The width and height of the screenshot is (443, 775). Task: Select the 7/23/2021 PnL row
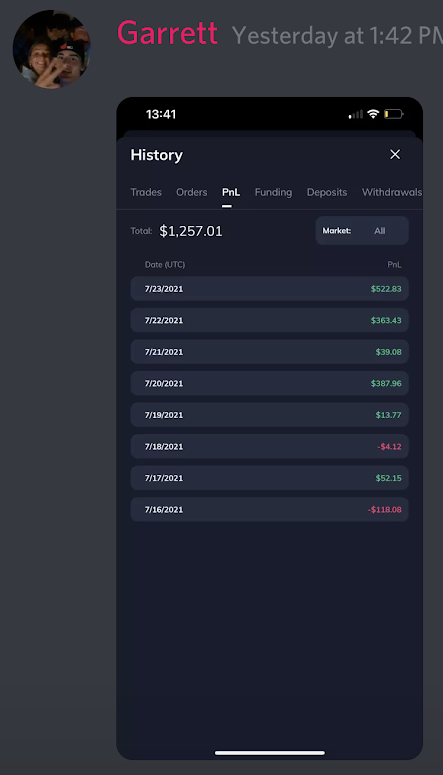pyautogui.click(x=269, y=289)
